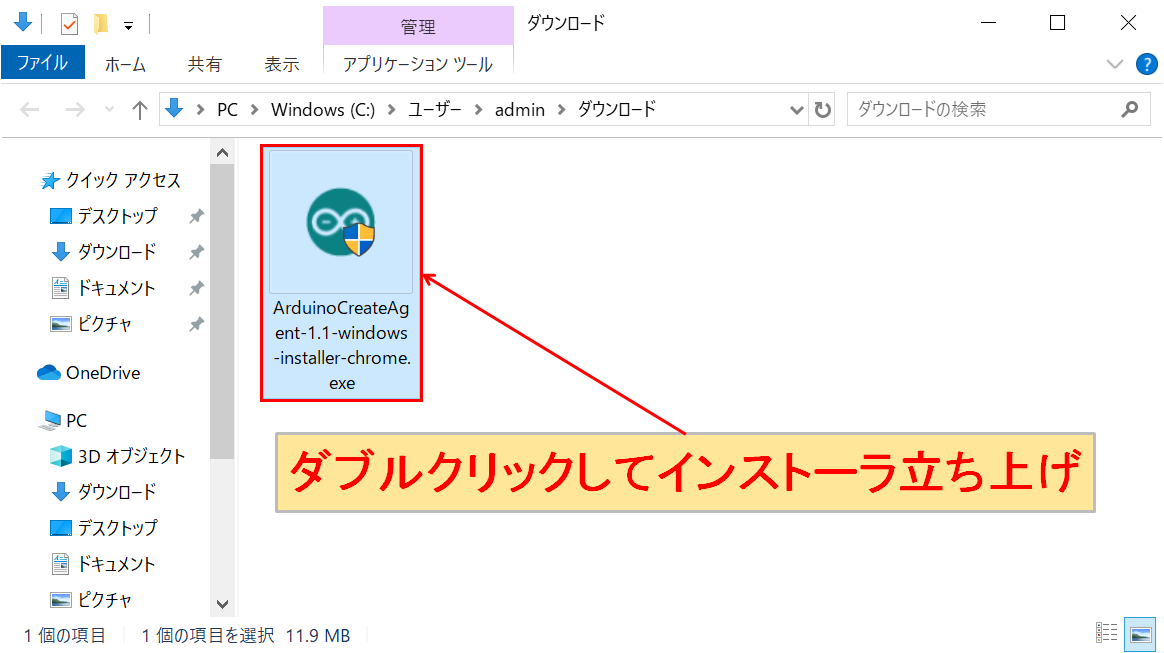This screenshot has height=653, width=1164.
Task: Switch to large icons view layout
Action: [x=1139, y=632]
